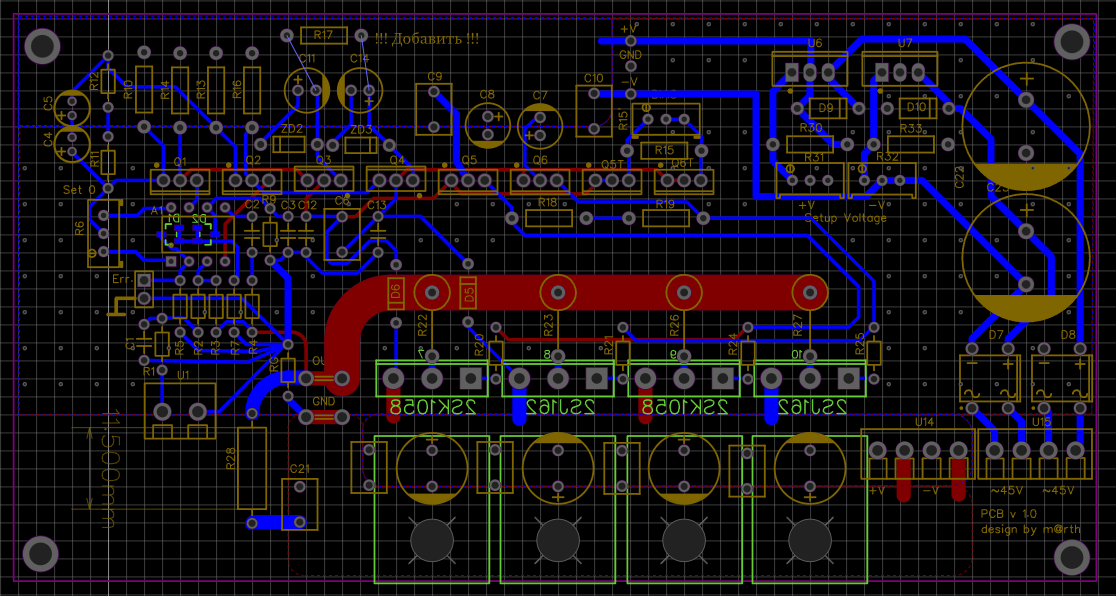Image resolution: width=1116 pixels, height=596 pixels.
Task: Click the C7 capacitor label
Action: click(540, 95)
